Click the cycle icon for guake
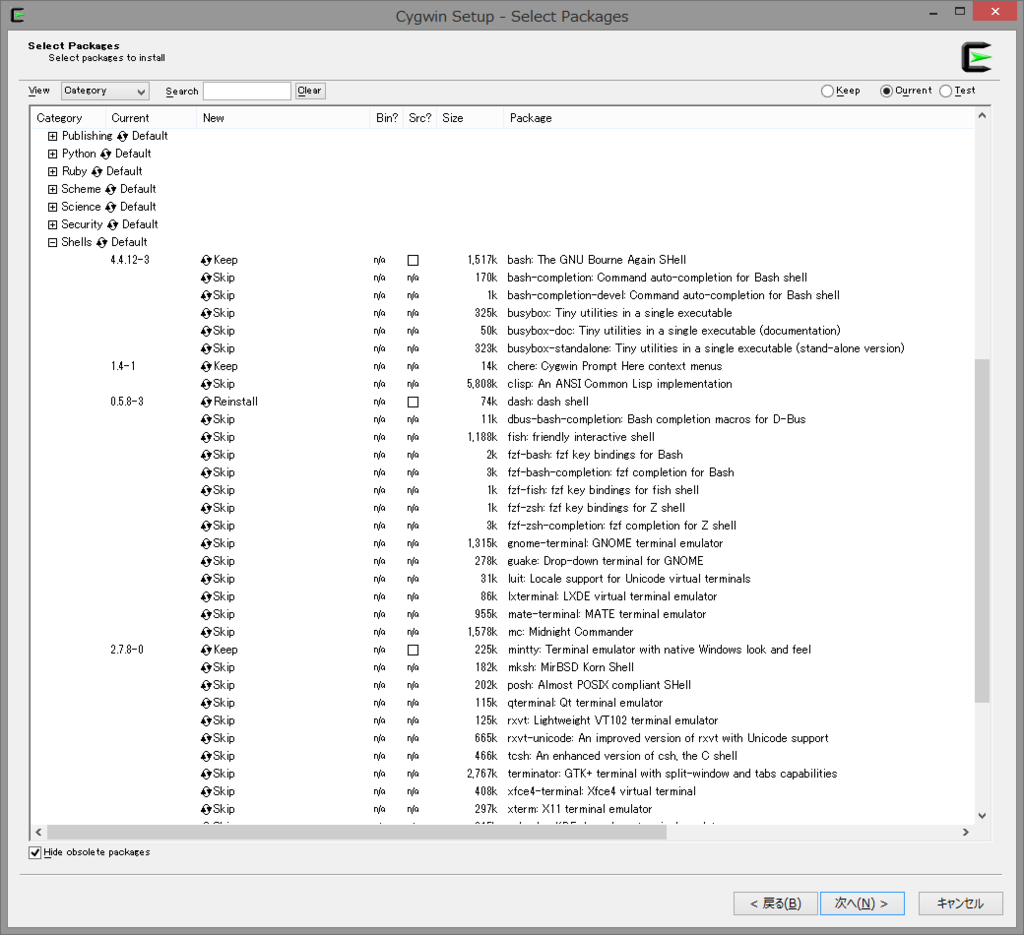Viewport: 1024px width, 935px height. pos(206,562)
